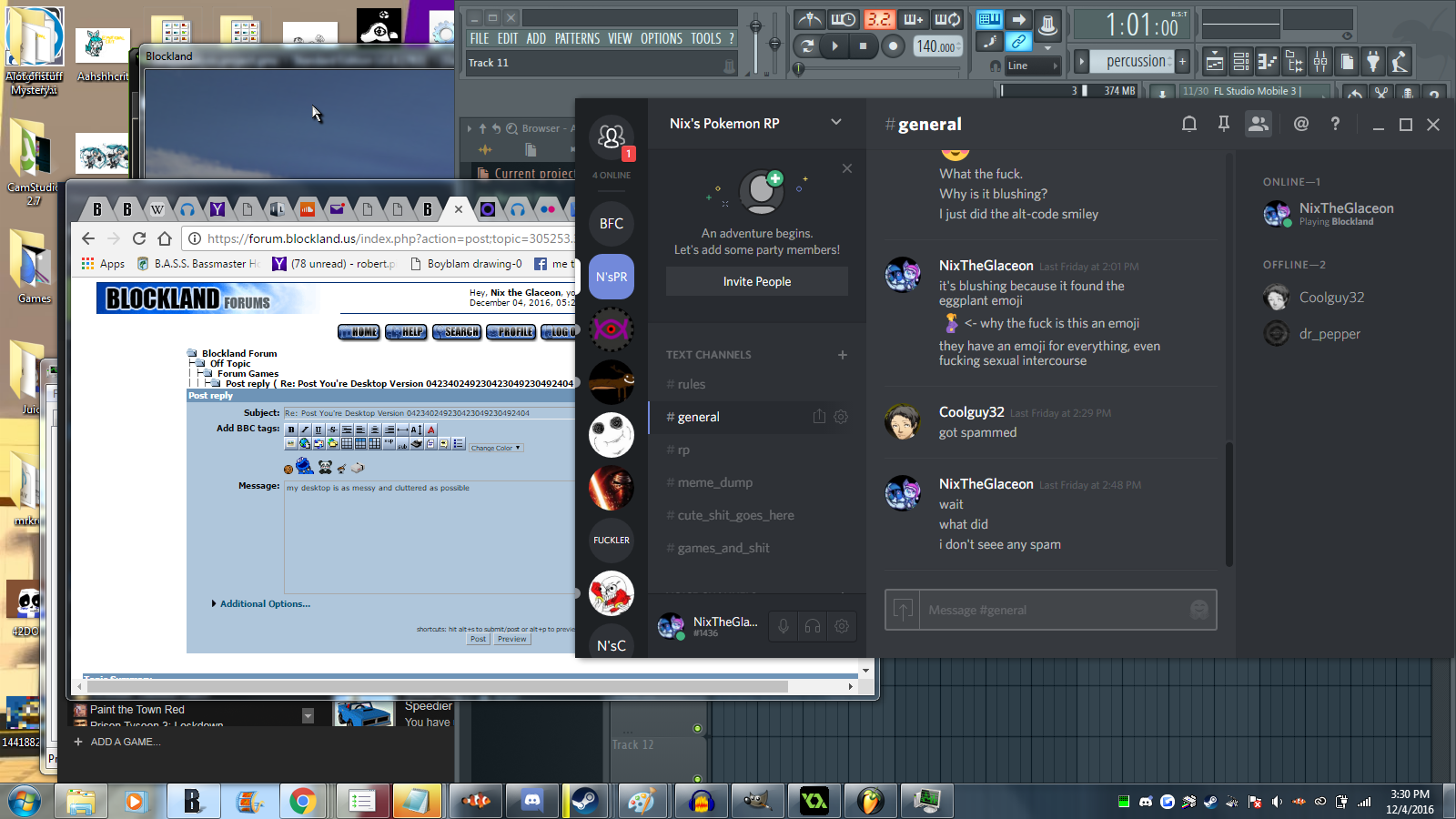Click strikethrough BBC tag button
The image size is (1456, 819).
point(332,430)
